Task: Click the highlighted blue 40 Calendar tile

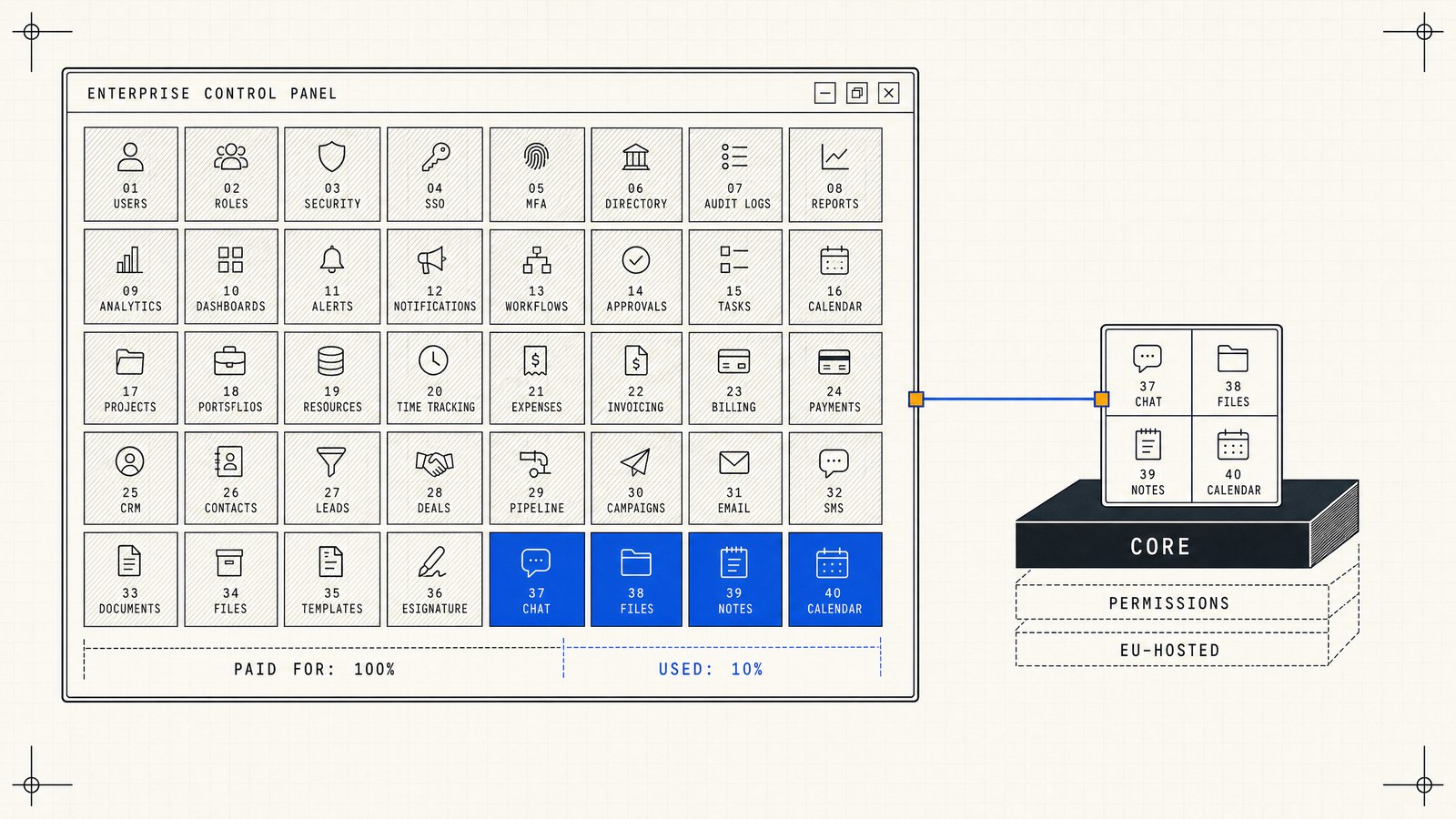Action: pos(834,580)
